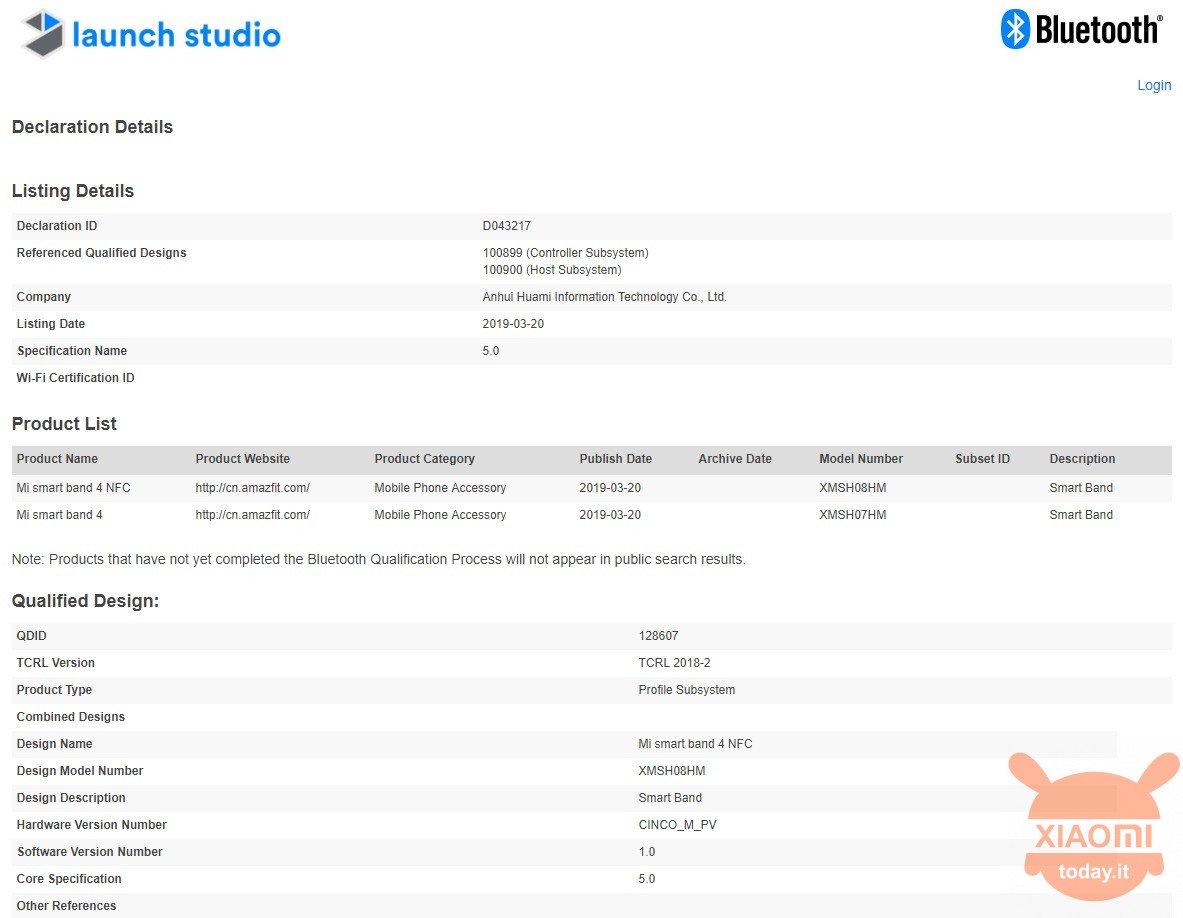Click the note about Bluetooth Qualification Process
Screen dimensions: 1183x918
(378, 560)
